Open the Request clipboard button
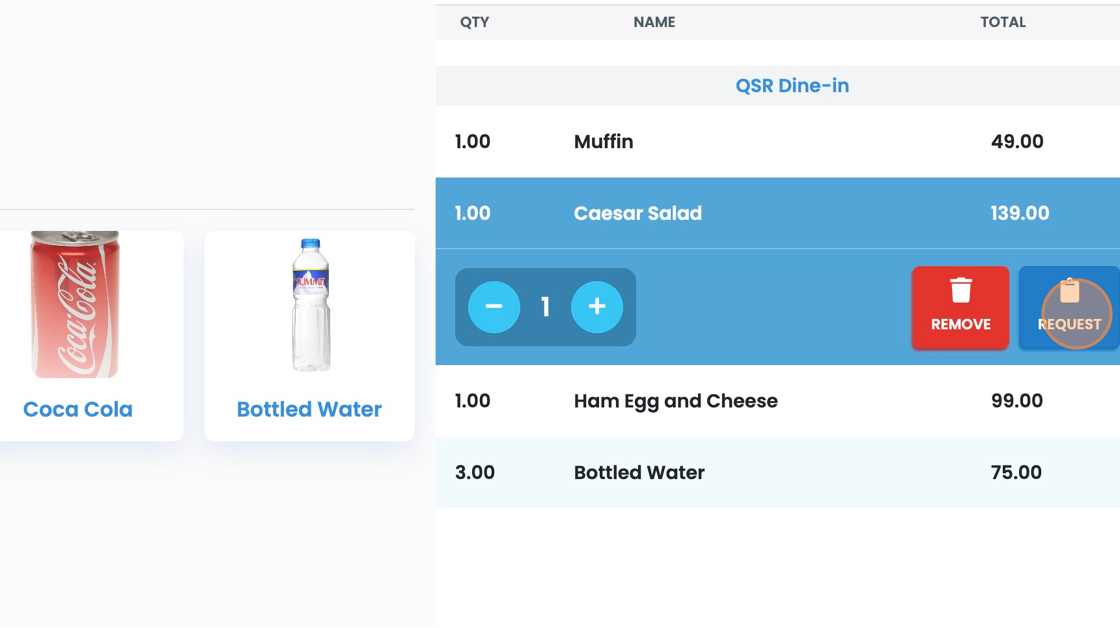The height and width of the screenshot is (628, 1120). pyautogui.click(x=1068, y=307)
